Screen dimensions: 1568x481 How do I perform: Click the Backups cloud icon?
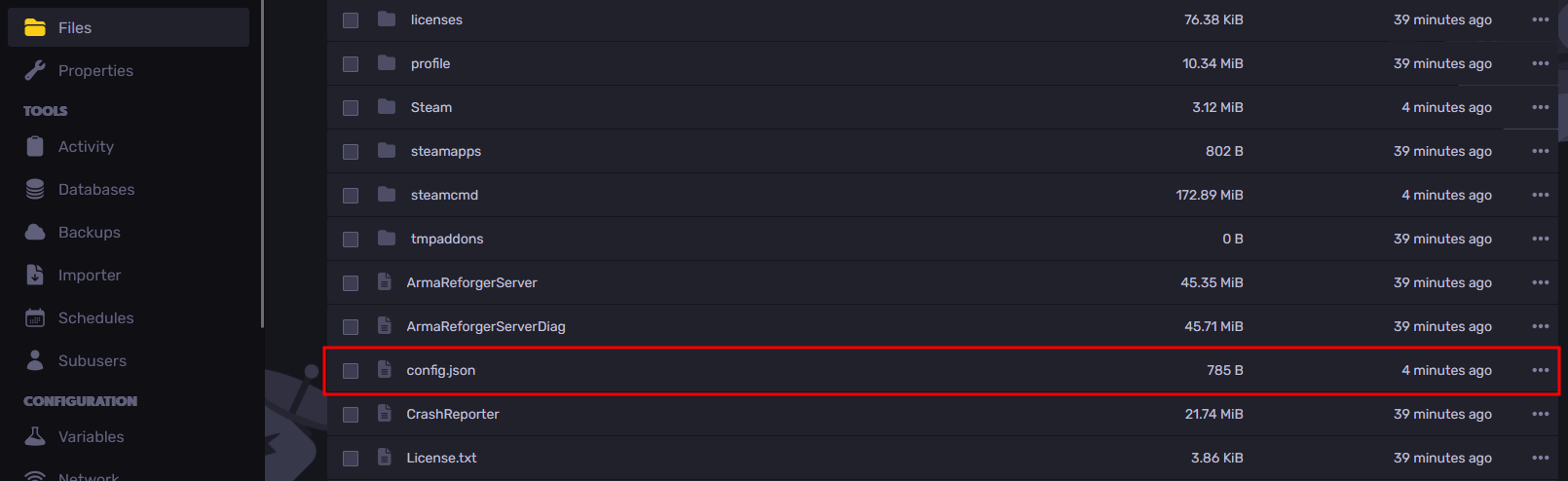(35, 232)
